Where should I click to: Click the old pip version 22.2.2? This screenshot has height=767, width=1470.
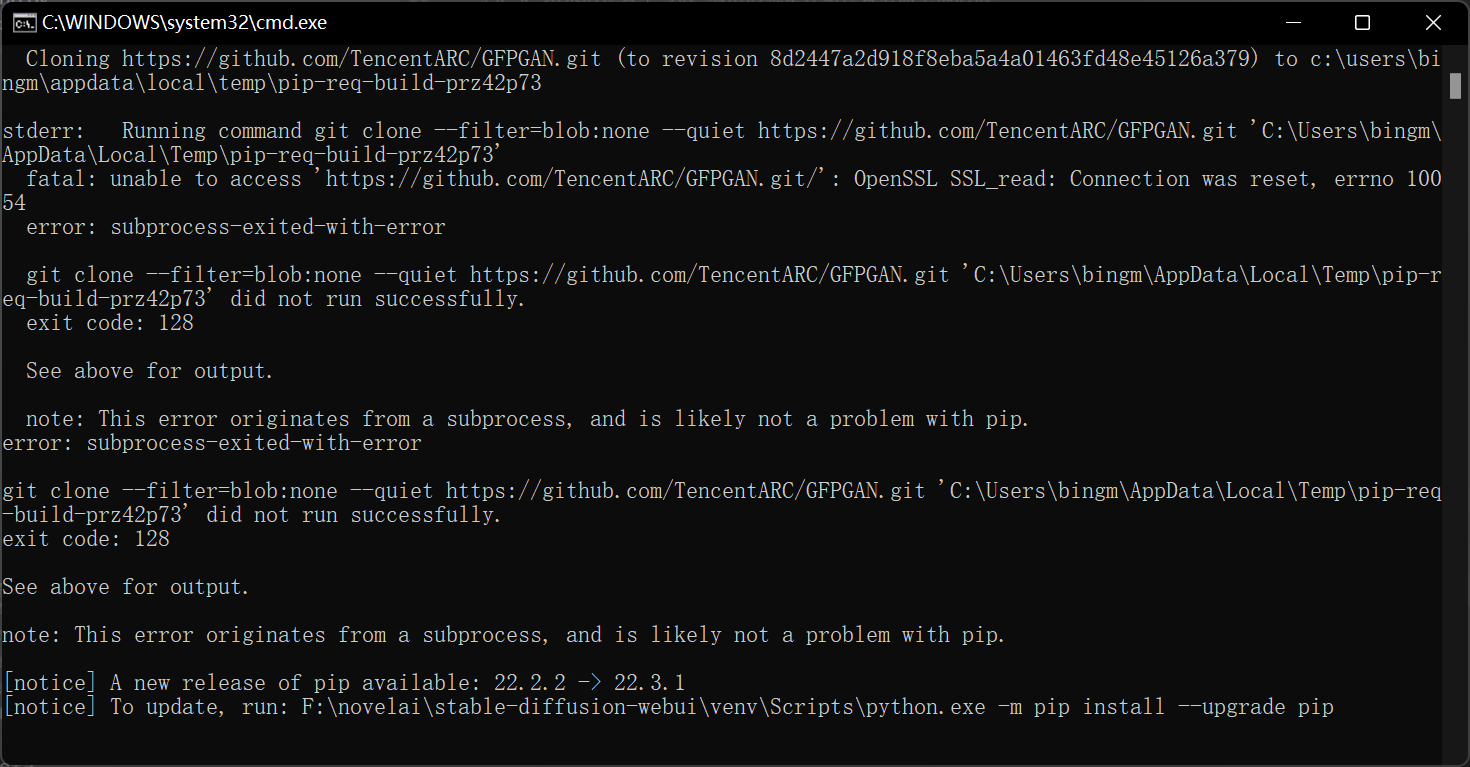[530, 683]
